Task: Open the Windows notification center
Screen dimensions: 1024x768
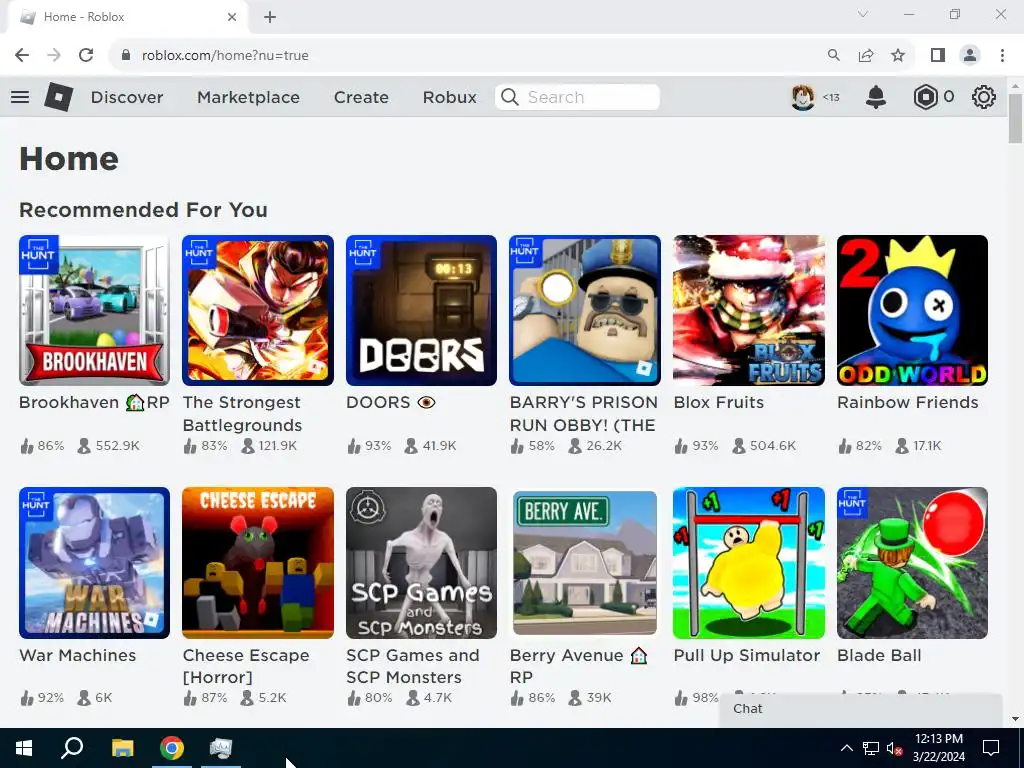Action: pyautogui.click(x=991, y=748)
